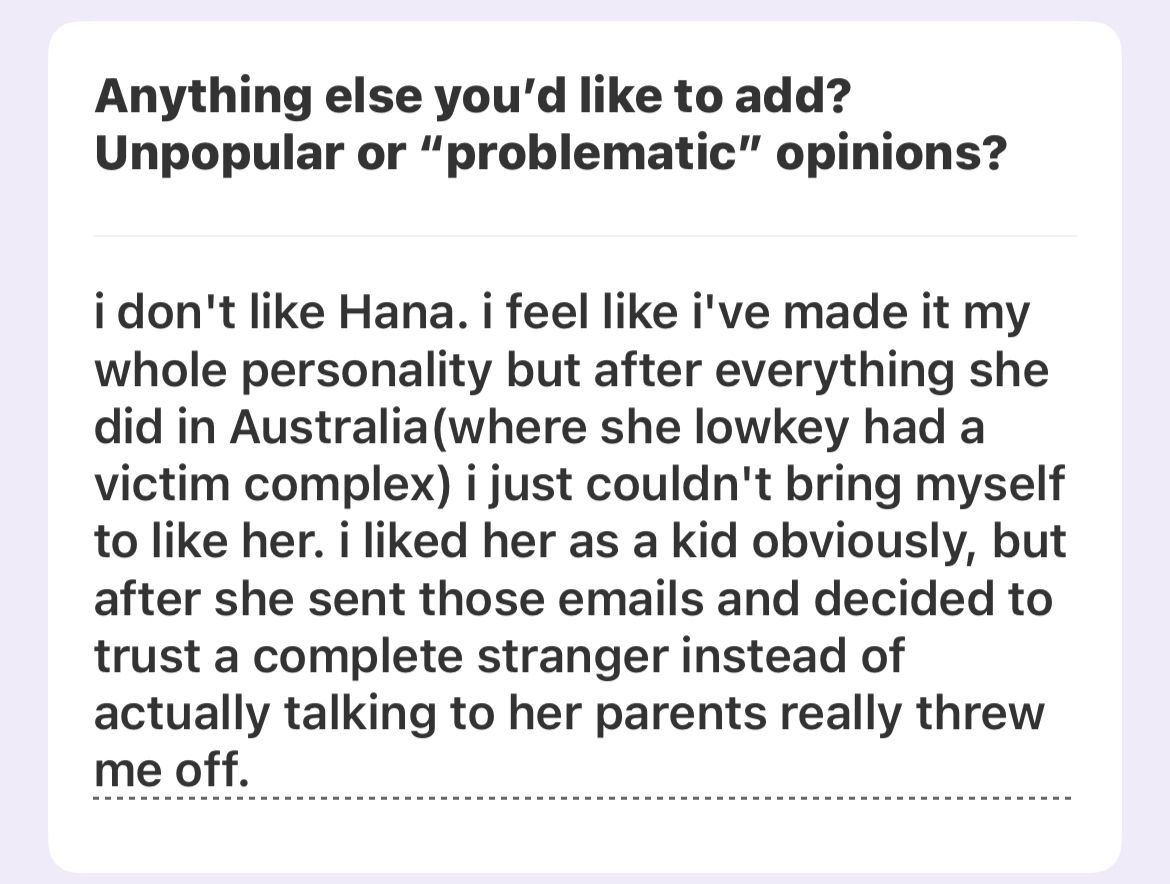Click the "Anything else you'd like to add?" heading

(472, 97)
